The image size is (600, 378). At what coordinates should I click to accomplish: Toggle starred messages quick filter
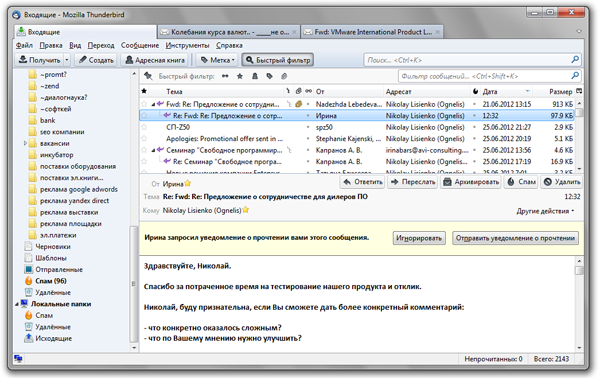click(x=240, y=76)
